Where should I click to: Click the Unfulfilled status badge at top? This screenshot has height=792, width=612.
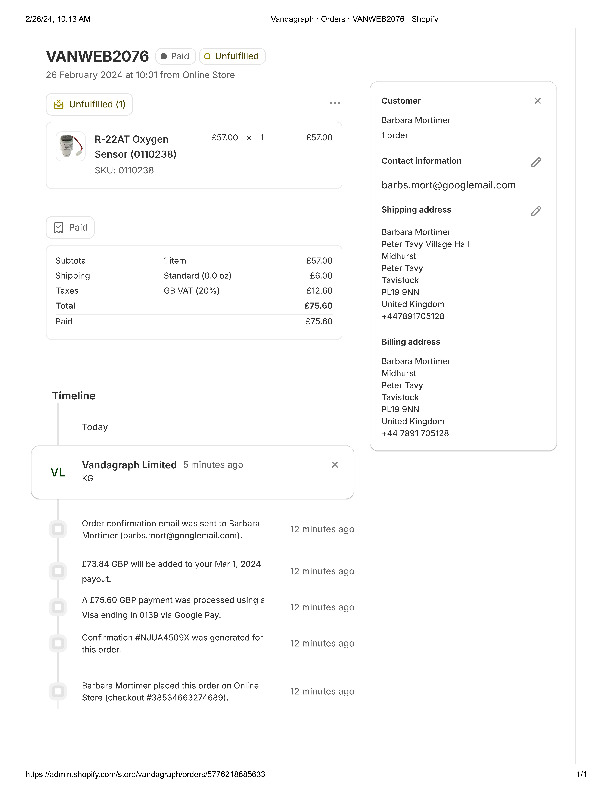(232, 57)
